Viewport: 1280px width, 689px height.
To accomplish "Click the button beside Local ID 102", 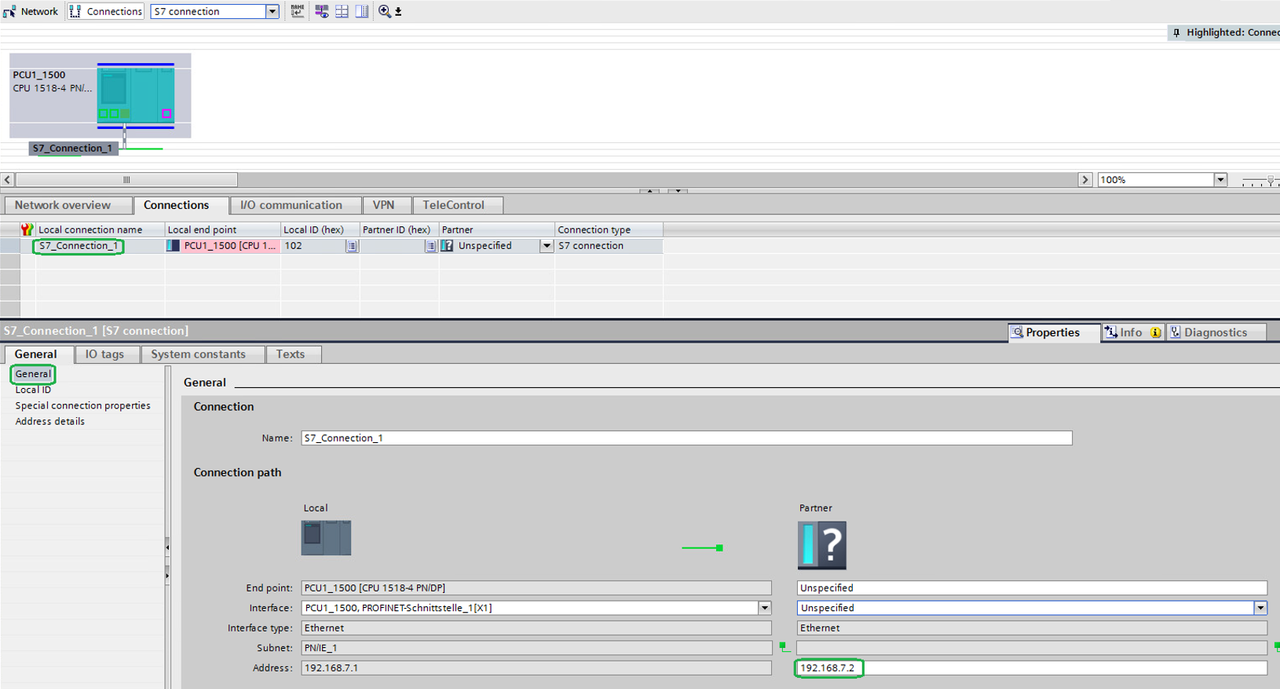I will coord(352,246).
